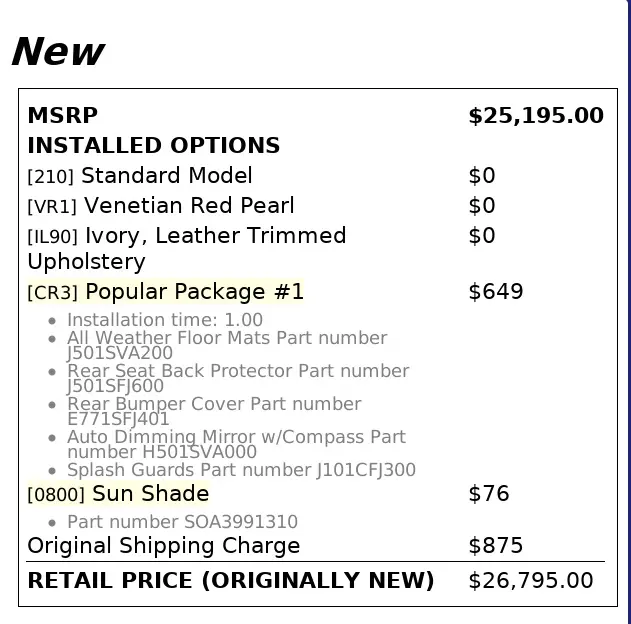This screenshot has width=631, height=624.
Task: Select the INSTALLED OPTIONS heading
Action: click(154, 145)
